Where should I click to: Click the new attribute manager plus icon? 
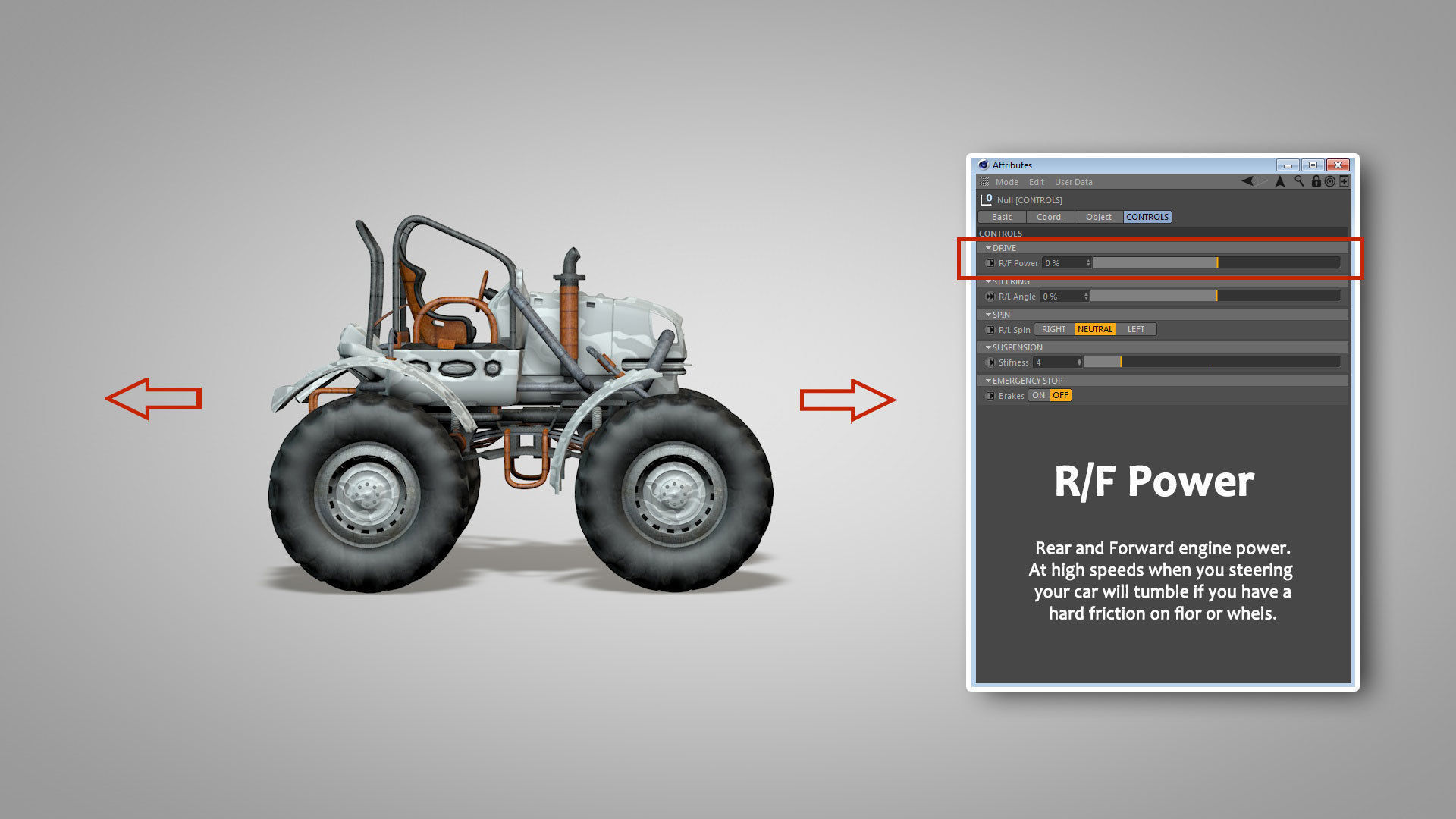pos(1344,181)
